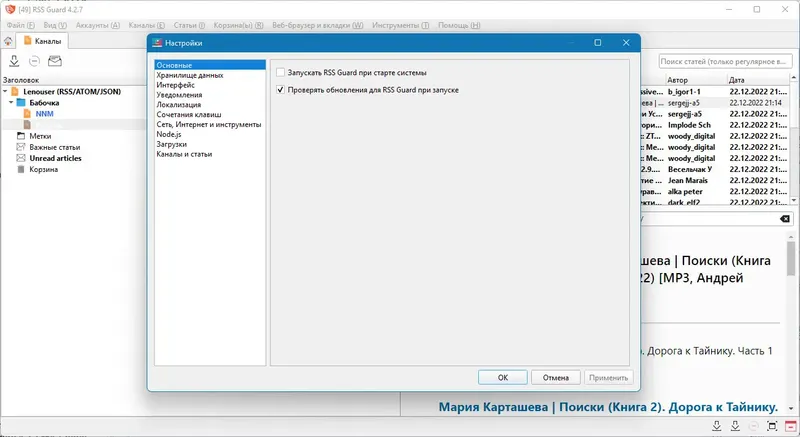The width and height of the screenshot is (800, 437).
Task: Select Уведомления settings category
Action: pyautogui.click(x=210, y=95)
